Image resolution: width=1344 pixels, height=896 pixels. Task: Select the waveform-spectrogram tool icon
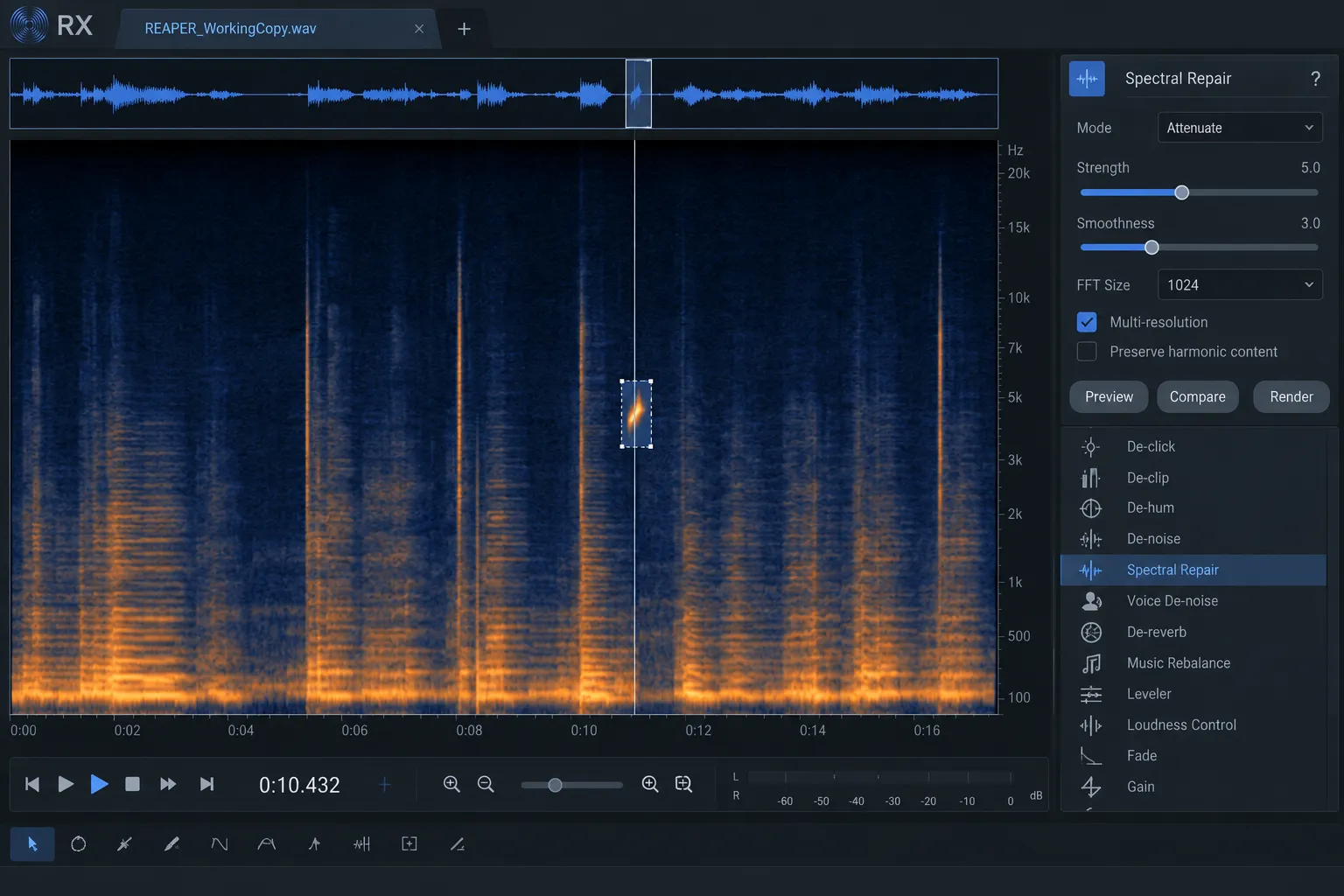click(x=361, y=844)
